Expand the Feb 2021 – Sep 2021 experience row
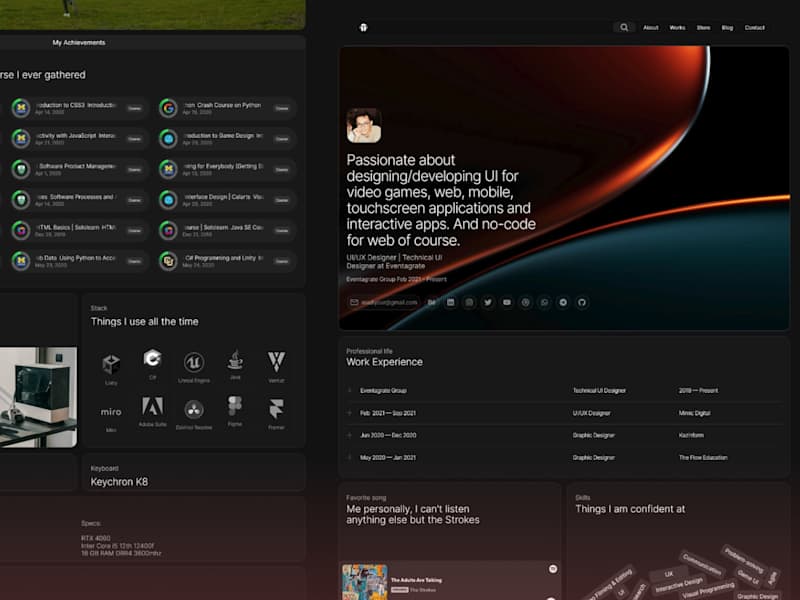Viewport: 800px width, 600px height. [565, 413]
